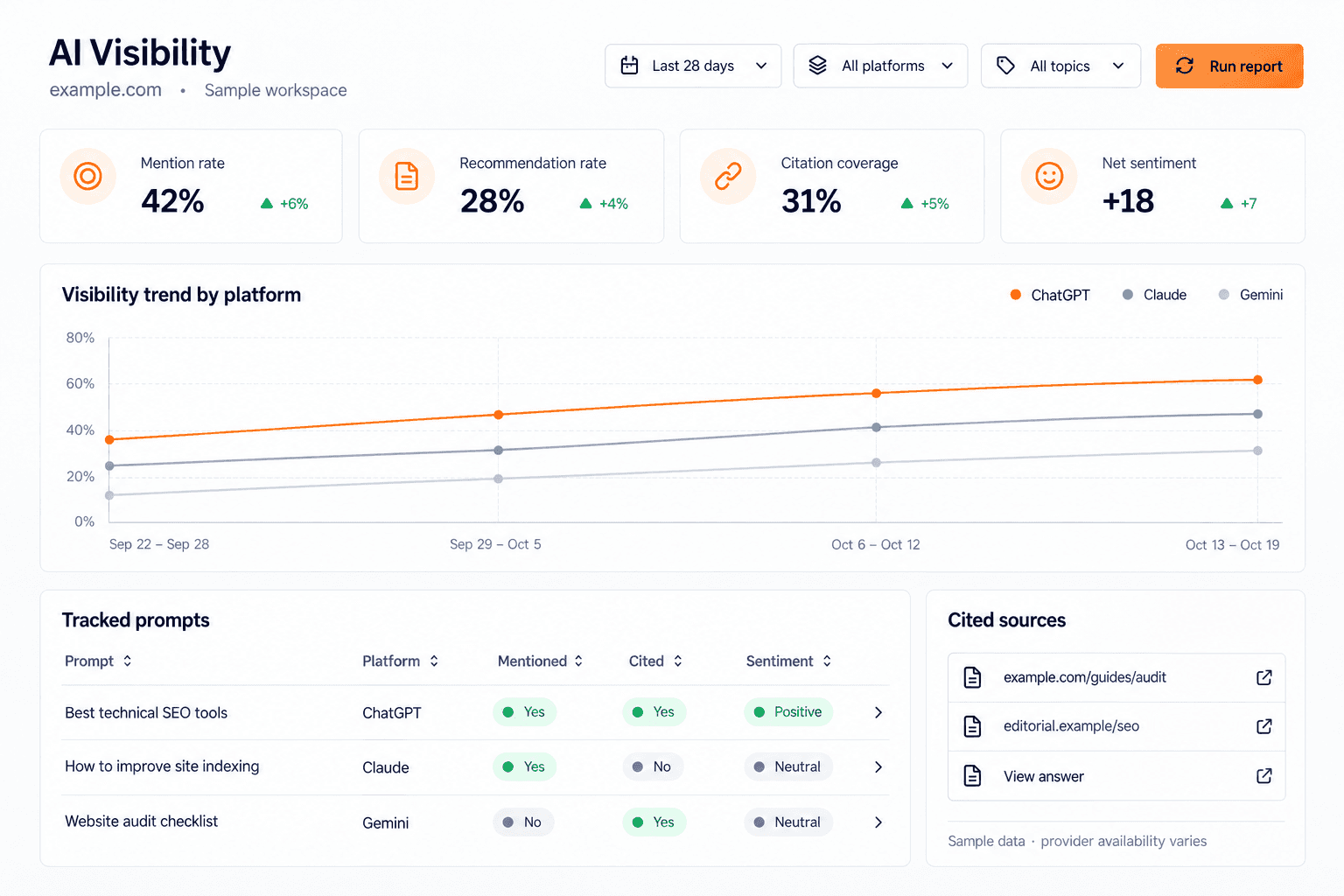Expand the How to improve site indexing row

coord(878,767)
